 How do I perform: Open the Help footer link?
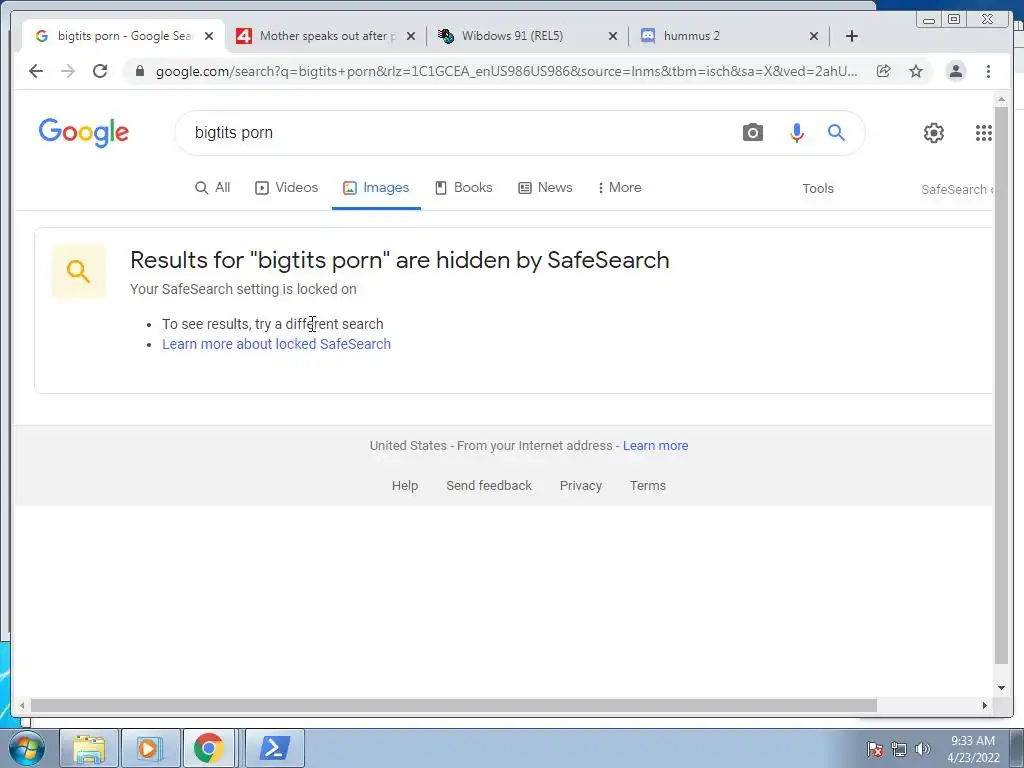(405, 485)
